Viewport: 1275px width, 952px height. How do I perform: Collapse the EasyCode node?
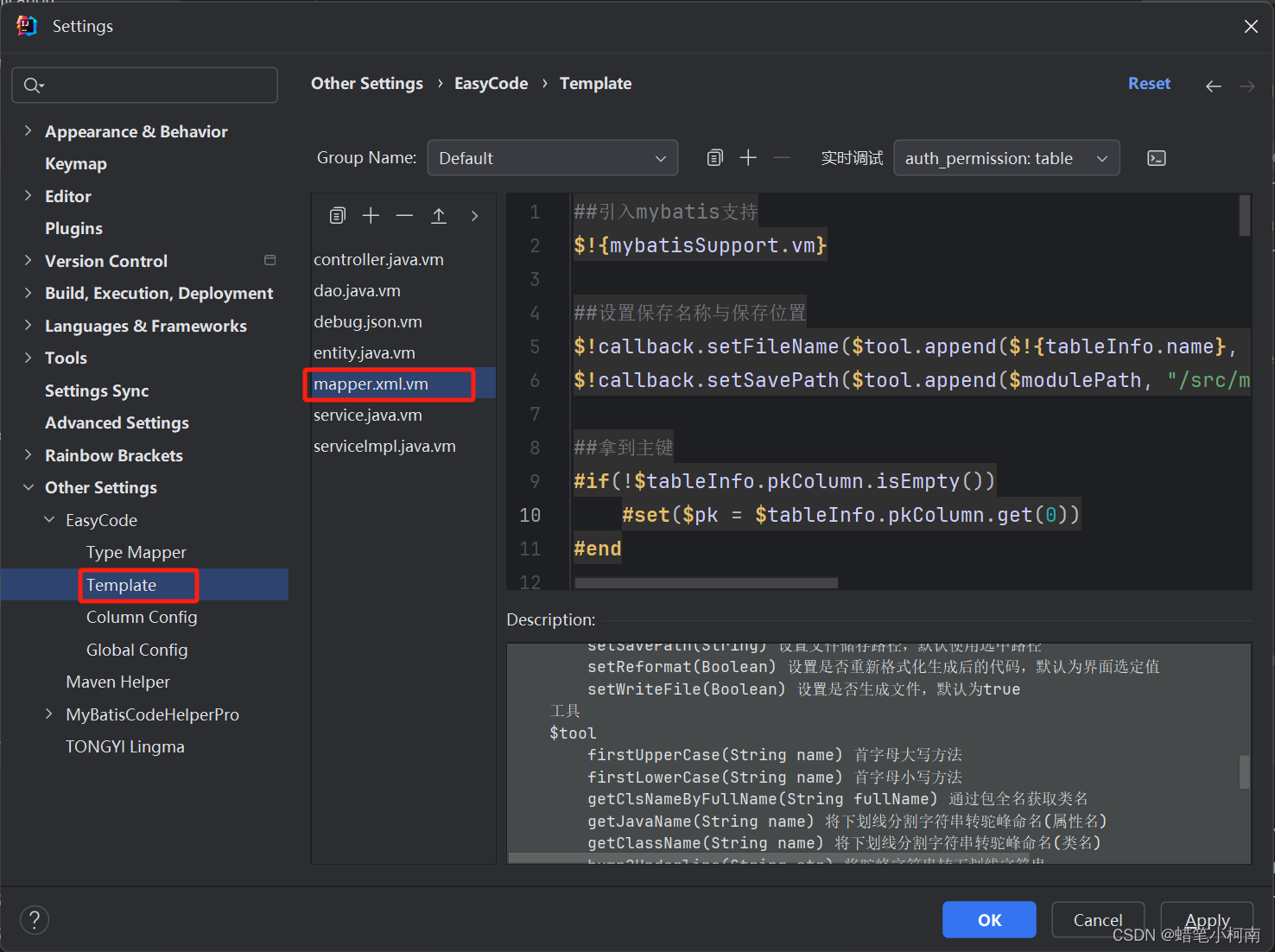point(49,519)
